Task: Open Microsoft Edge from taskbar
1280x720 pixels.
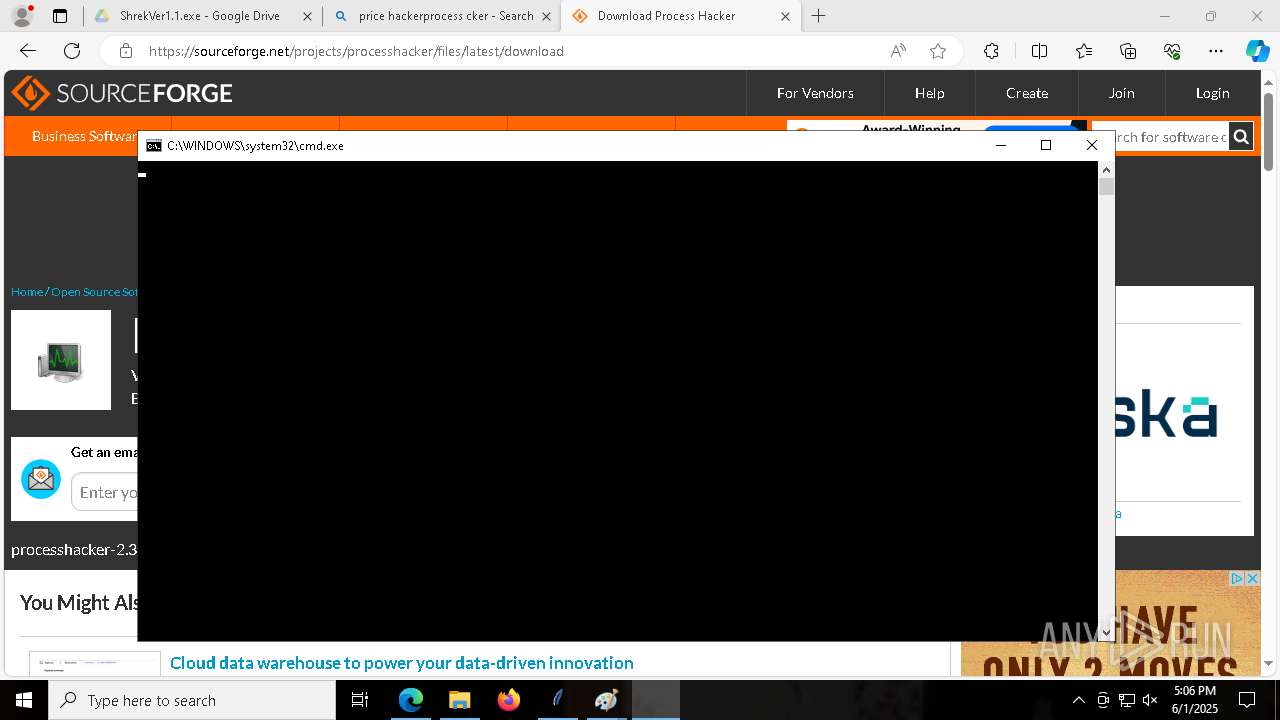Action: [x=410, y=700]
